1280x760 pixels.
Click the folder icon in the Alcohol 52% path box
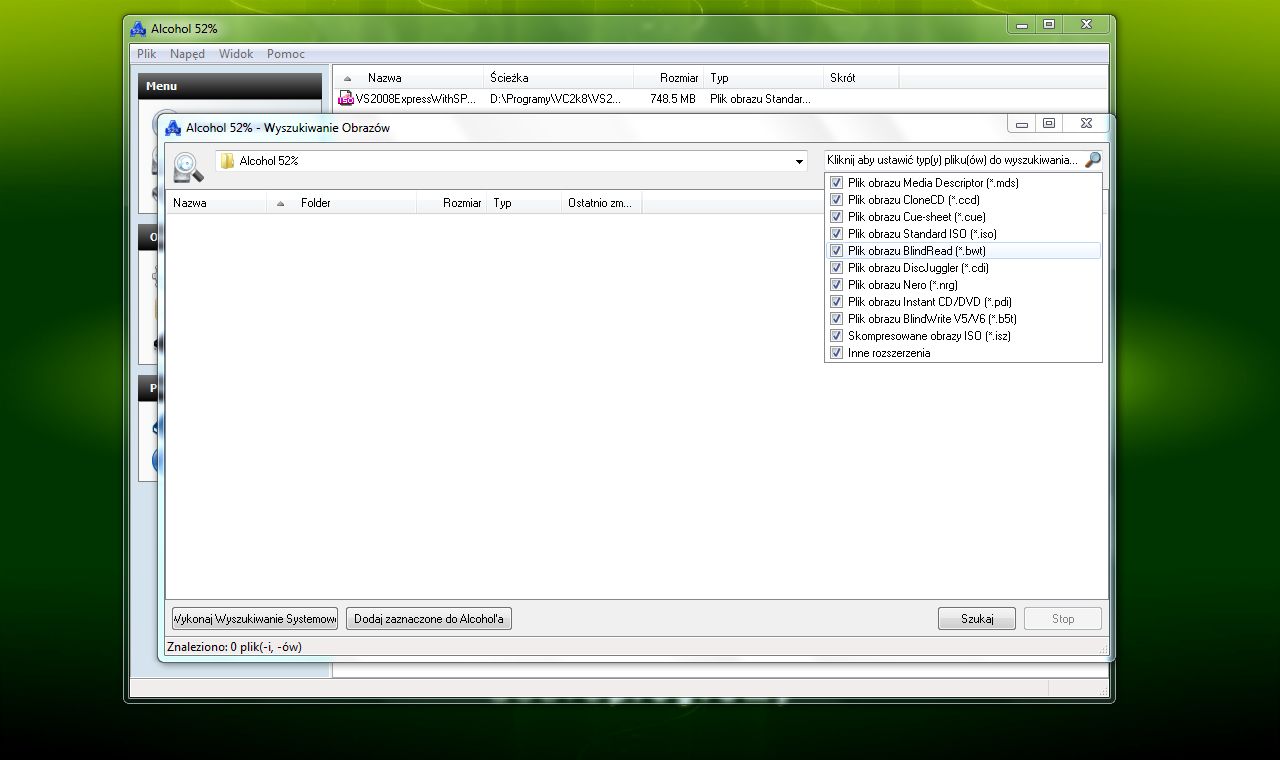pyautogui.click(x=227, y=160)
